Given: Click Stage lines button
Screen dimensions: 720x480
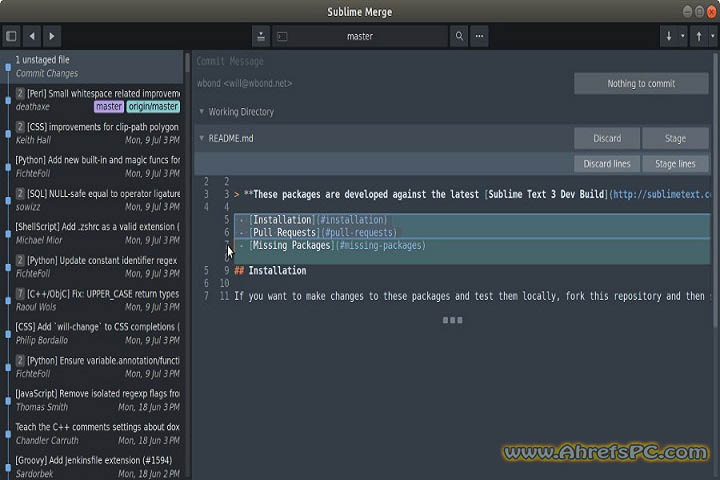Looking at the screenshot, I should pyautogui.click(x=675, y=164).
